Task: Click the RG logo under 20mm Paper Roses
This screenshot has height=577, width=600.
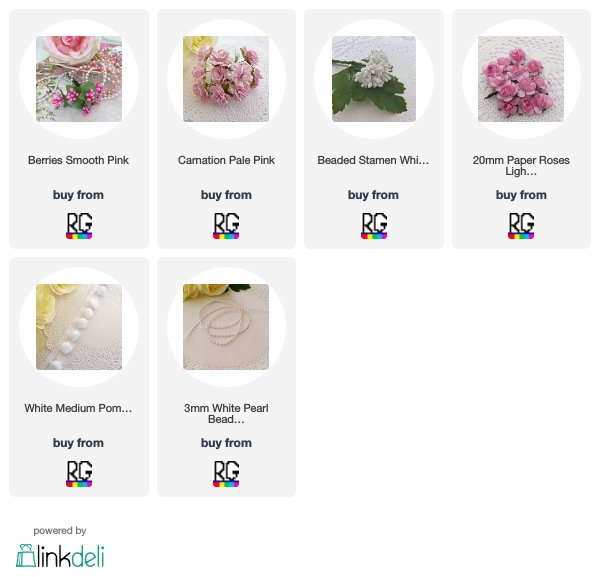Action: [x=521, y=225]
